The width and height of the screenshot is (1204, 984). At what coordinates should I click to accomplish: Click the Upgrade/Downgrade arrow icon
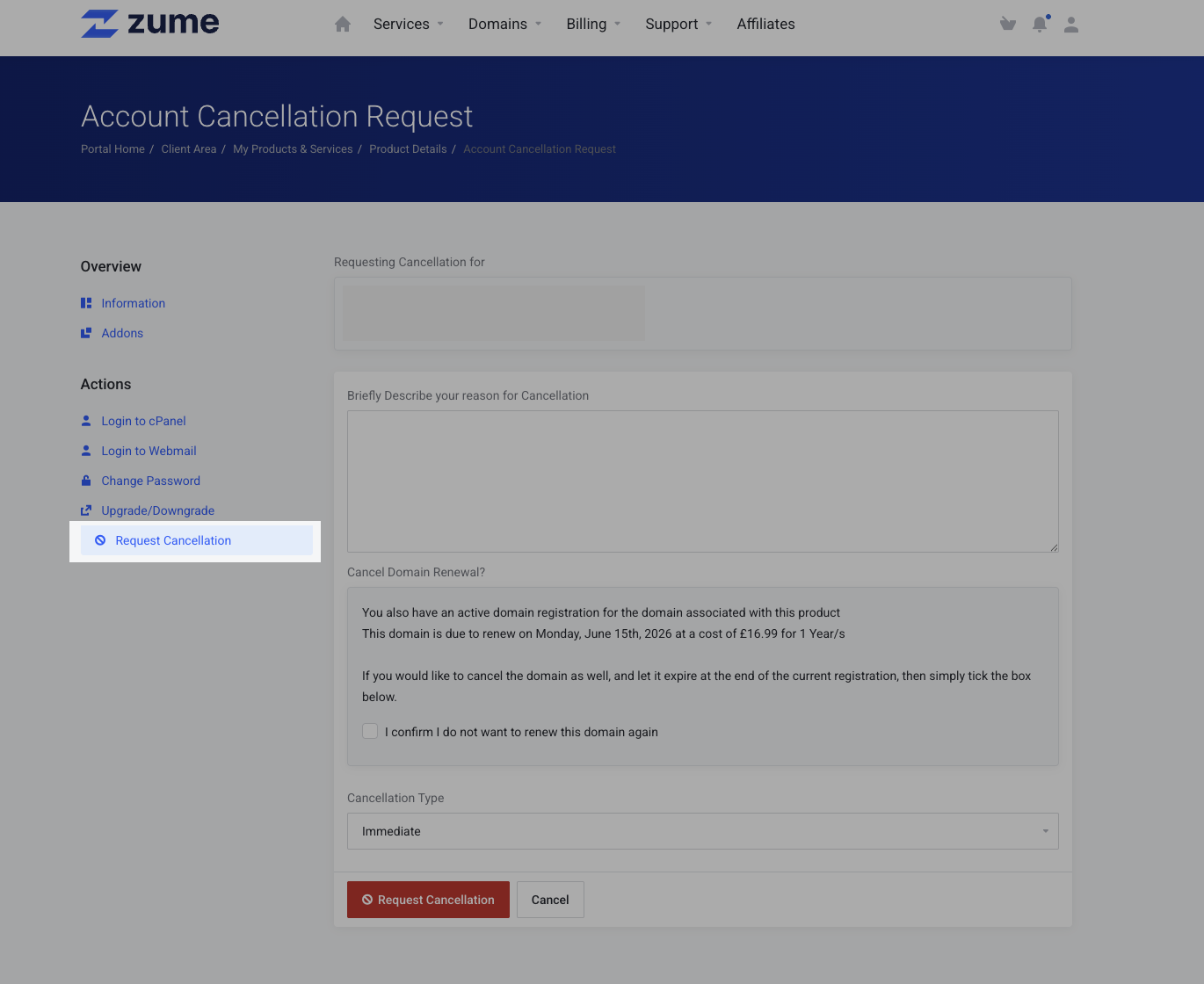click(x=86, y=510)
